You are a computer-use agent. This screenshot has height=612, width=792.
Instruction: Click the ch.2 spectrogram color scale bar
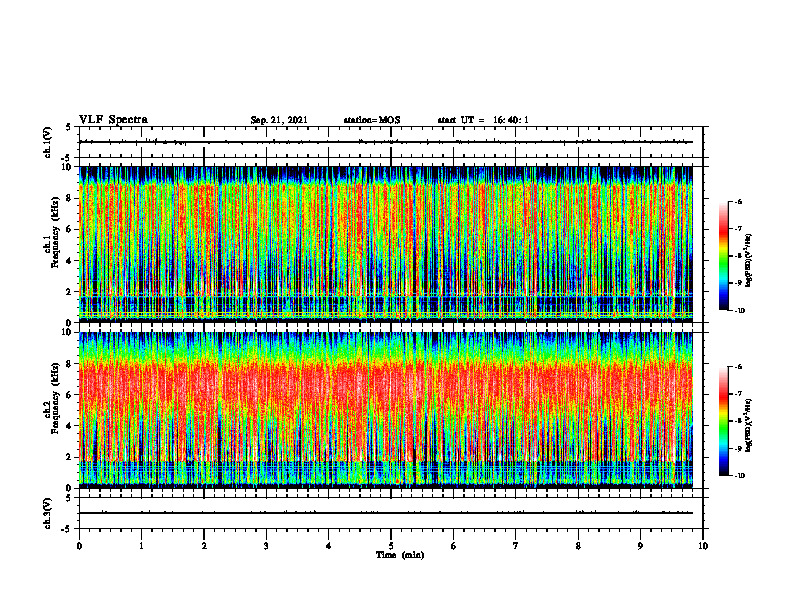(x=723, y=421)
